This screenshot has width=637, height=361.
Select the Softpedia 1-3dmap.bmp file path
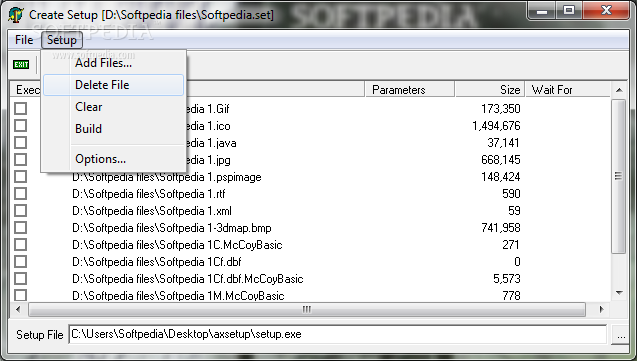[x=172, y=228]
